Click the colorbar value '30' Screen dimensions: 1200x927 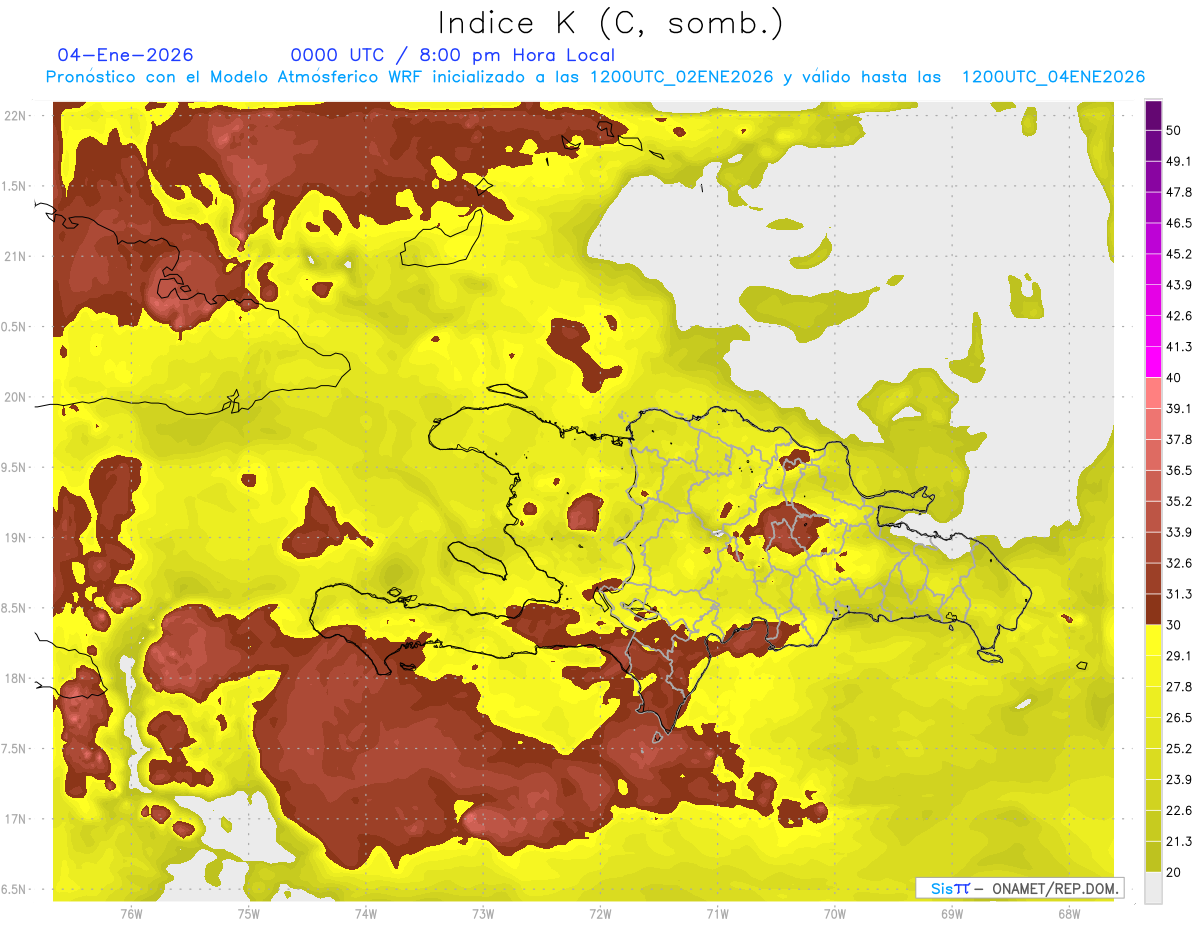tap(1173, 625)
